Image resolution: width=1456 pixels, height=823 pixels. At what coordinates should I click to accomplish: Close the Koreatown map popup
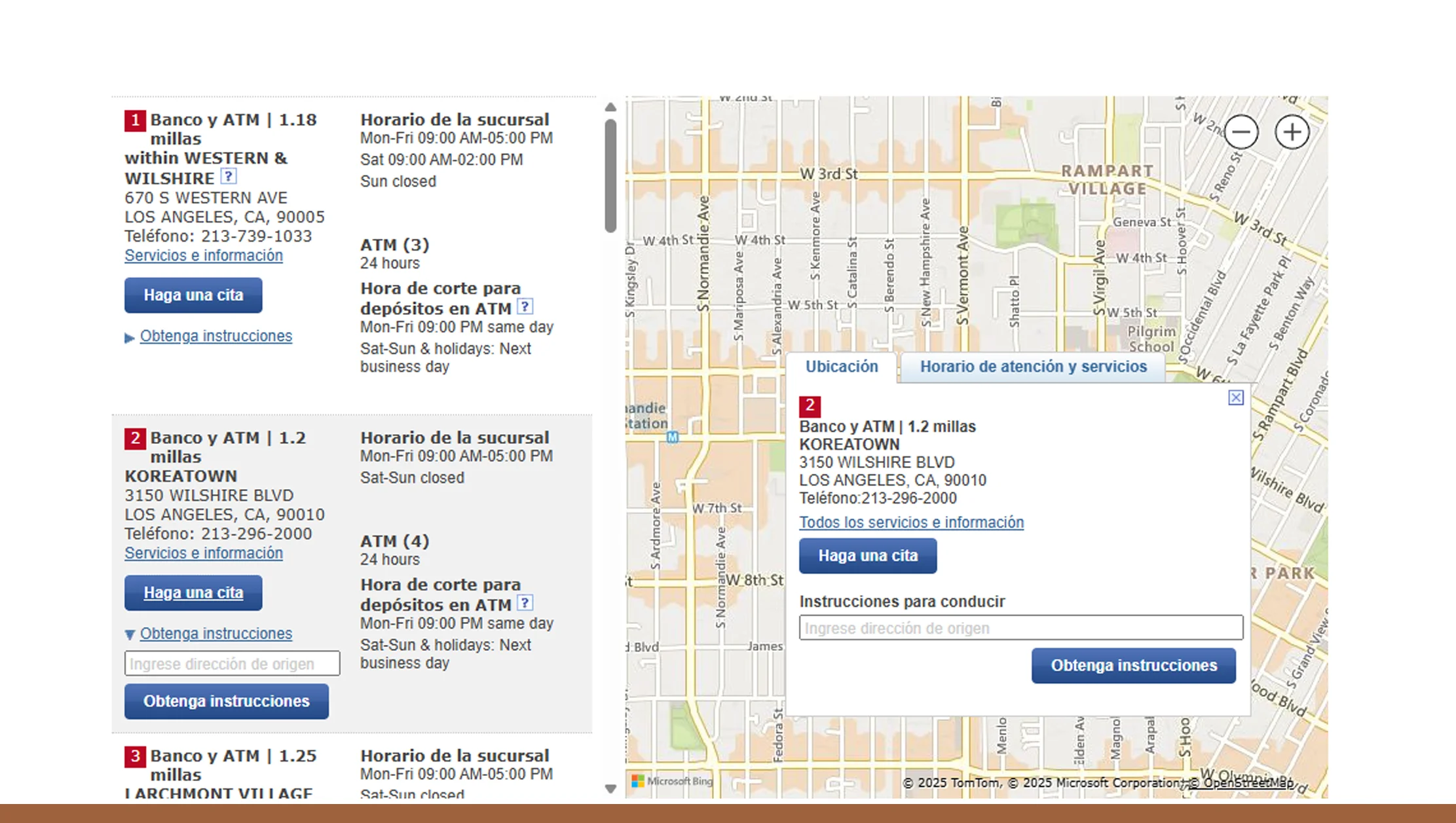(1235, 397)
